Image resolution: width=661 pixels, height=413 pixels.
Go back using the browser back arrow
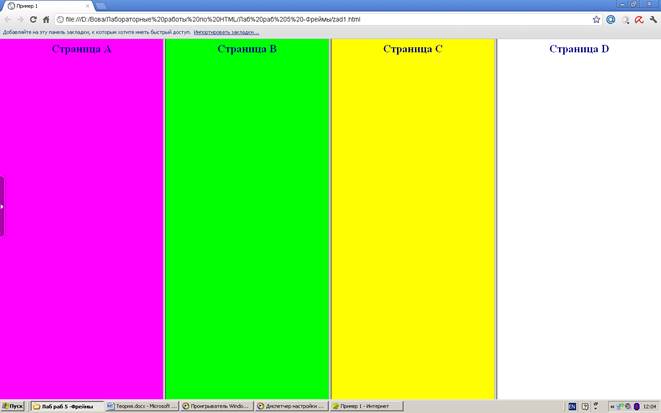(8, 19)
